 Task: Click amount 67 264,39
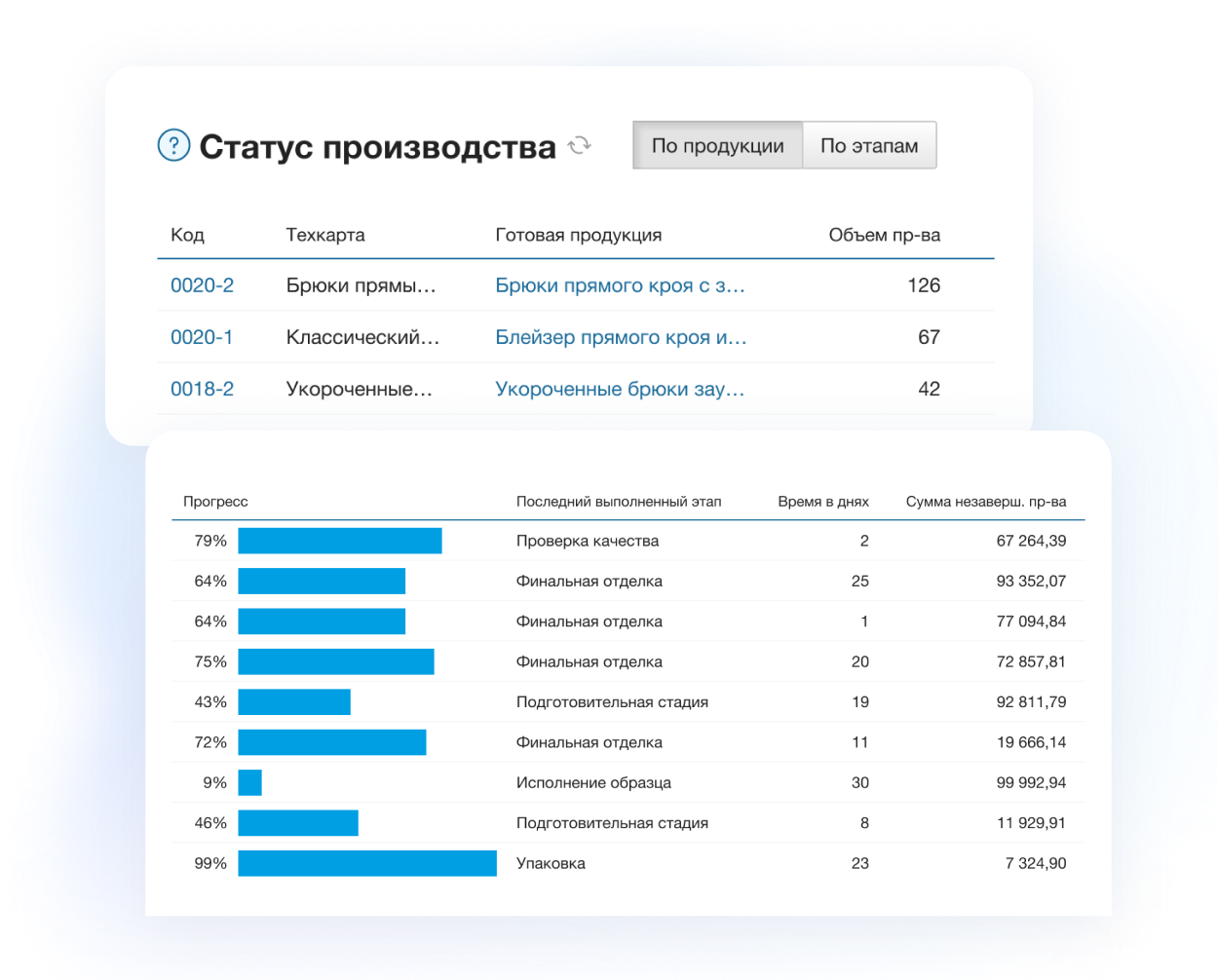tap(1031, 541)
